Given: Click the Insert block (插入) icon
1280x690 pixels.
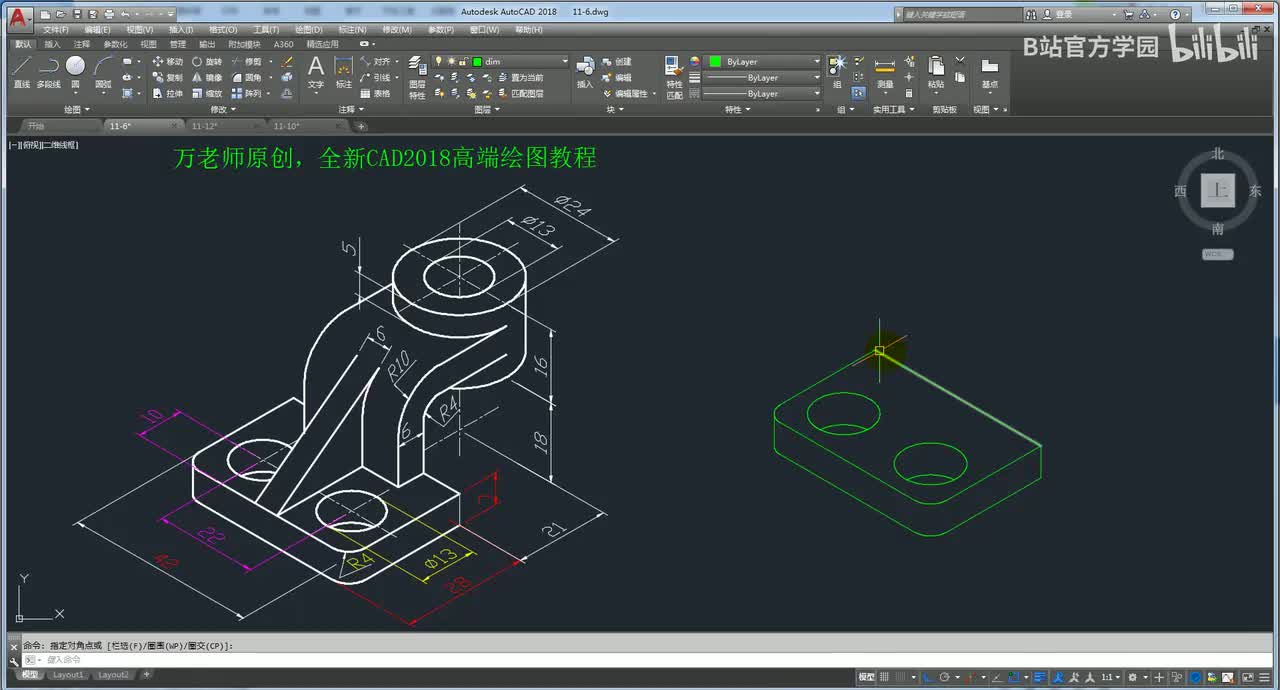Looking at the screenshot, I should (585, 72).
